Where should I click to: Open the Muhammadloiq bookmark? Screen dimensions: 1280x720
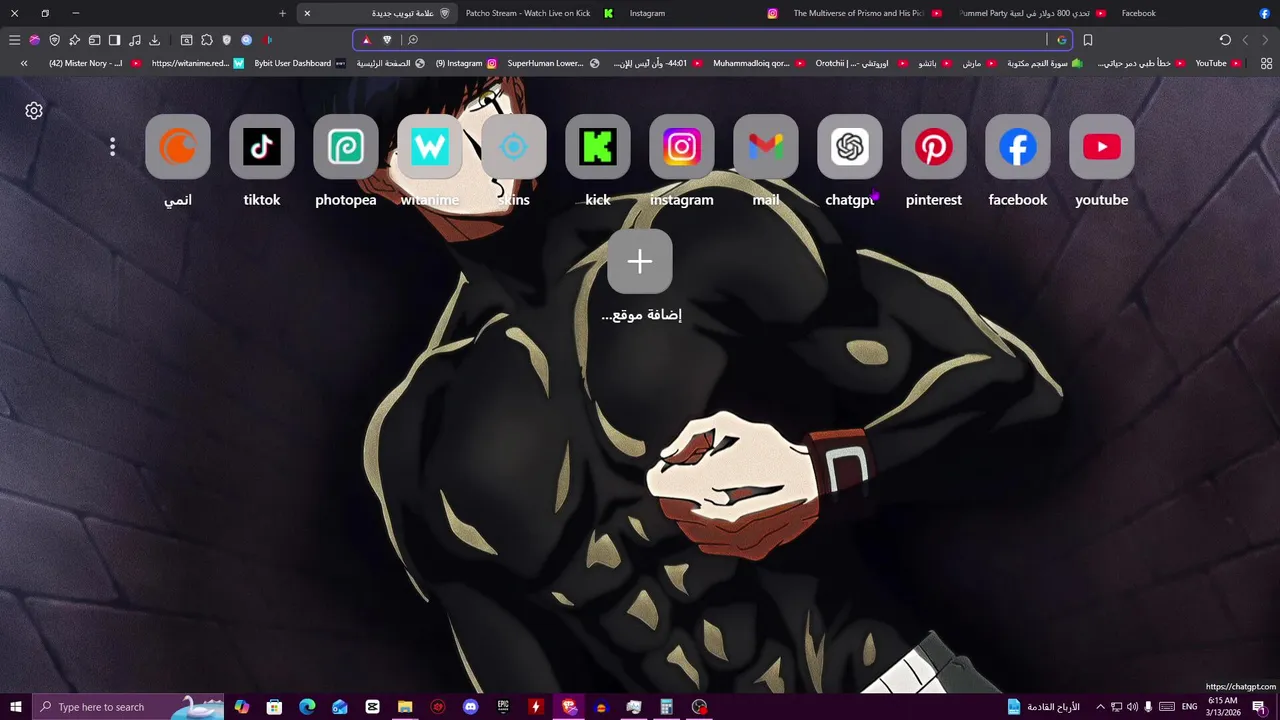coord(759,63)
